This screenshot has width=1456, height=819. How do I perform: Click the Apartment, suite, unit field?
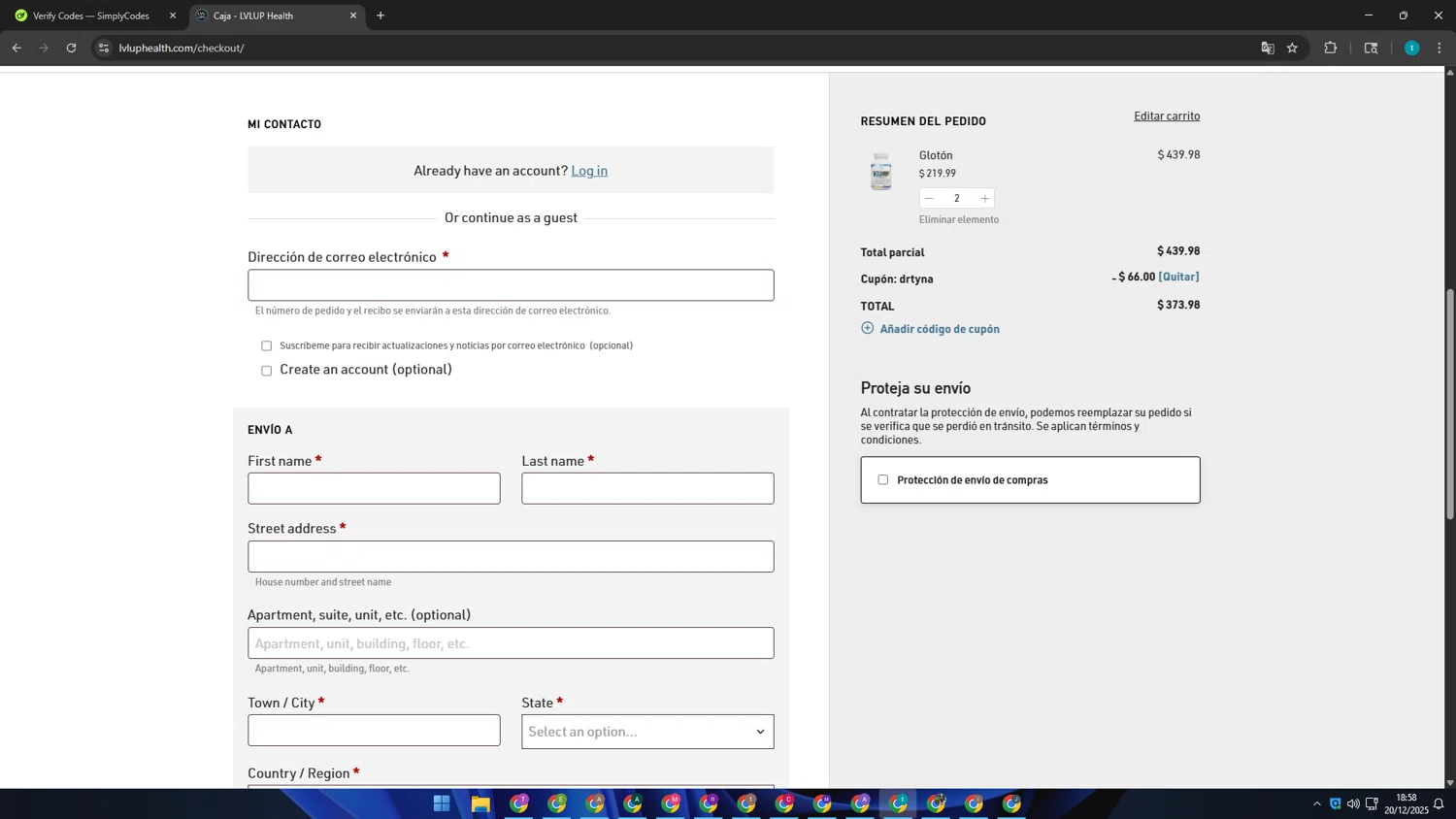511,643
